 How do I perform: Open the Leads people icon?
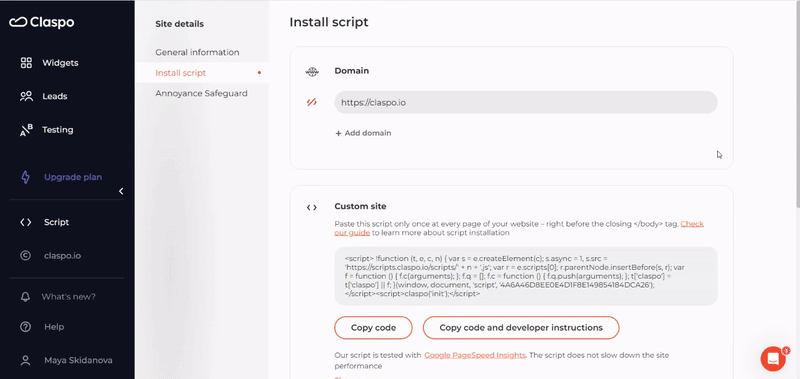click(26, 96)
